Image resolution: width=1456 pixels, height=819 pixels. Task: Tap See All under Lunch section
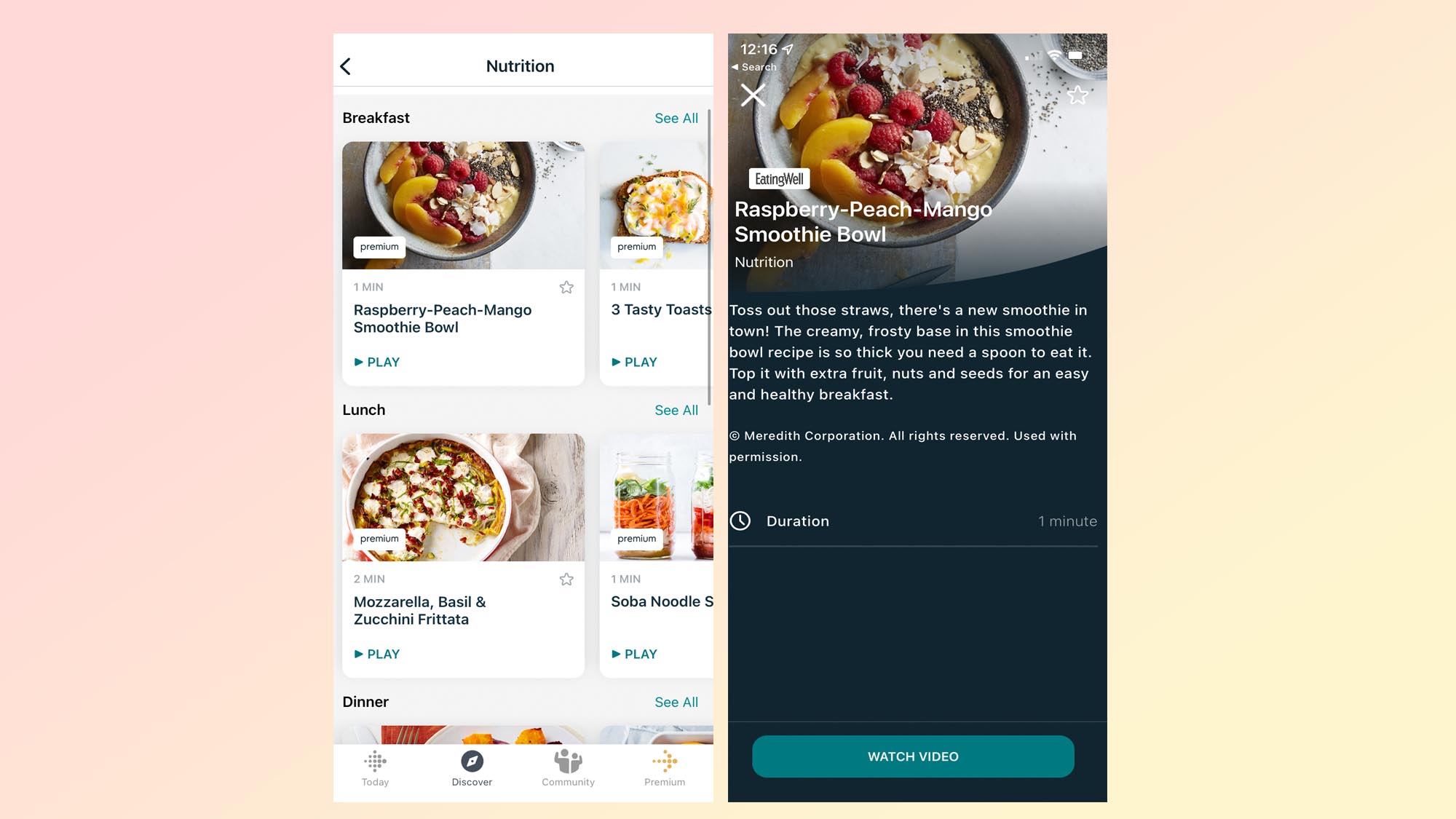pyautogui.click(x=676, y=409)
